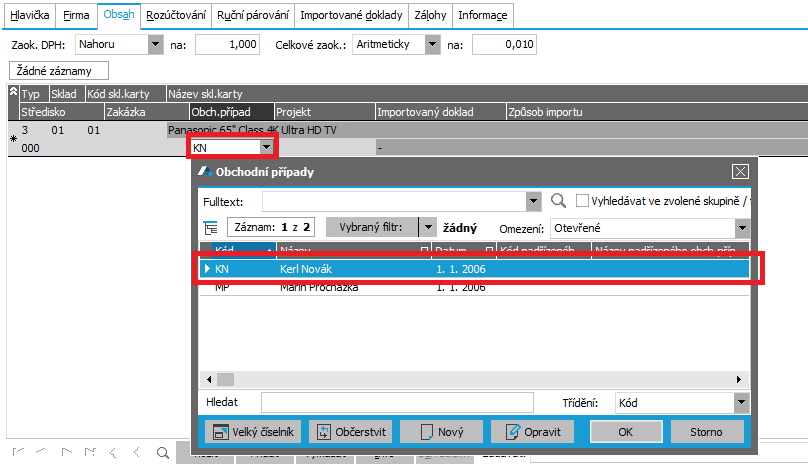This screenshot has height=470, width=808.
Task: Click the tree view icon beside Záznam
Action: 210,228
